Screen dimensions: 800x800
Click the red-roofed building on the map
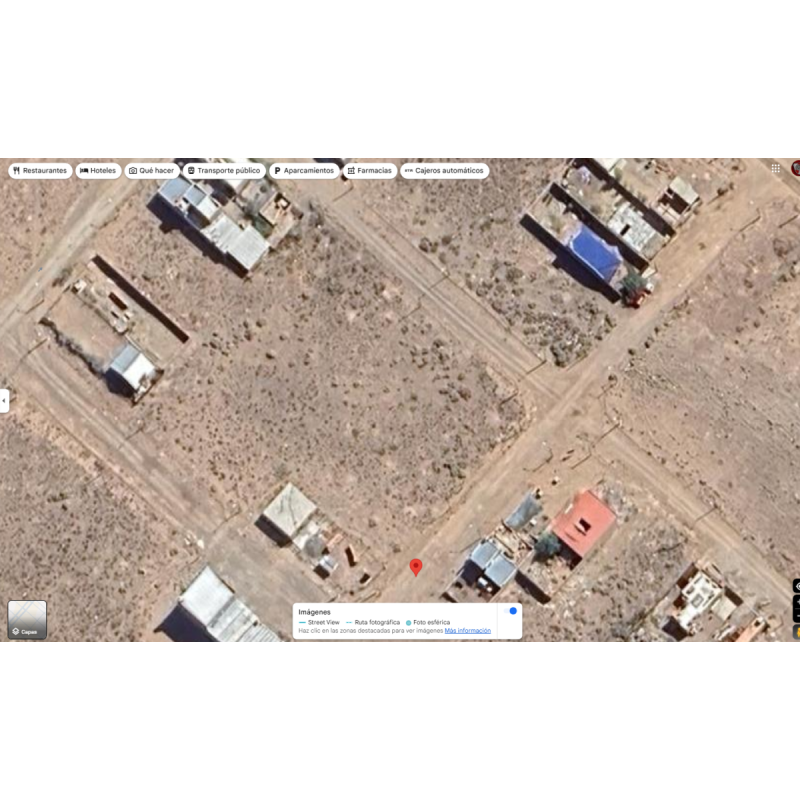(587, 521)
